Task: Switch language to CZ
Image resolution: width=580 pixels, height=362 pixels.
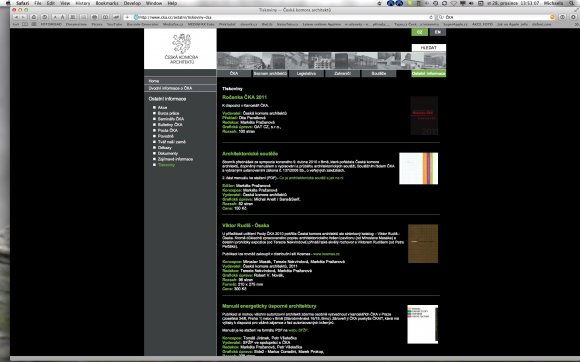Action: (419, 32)
